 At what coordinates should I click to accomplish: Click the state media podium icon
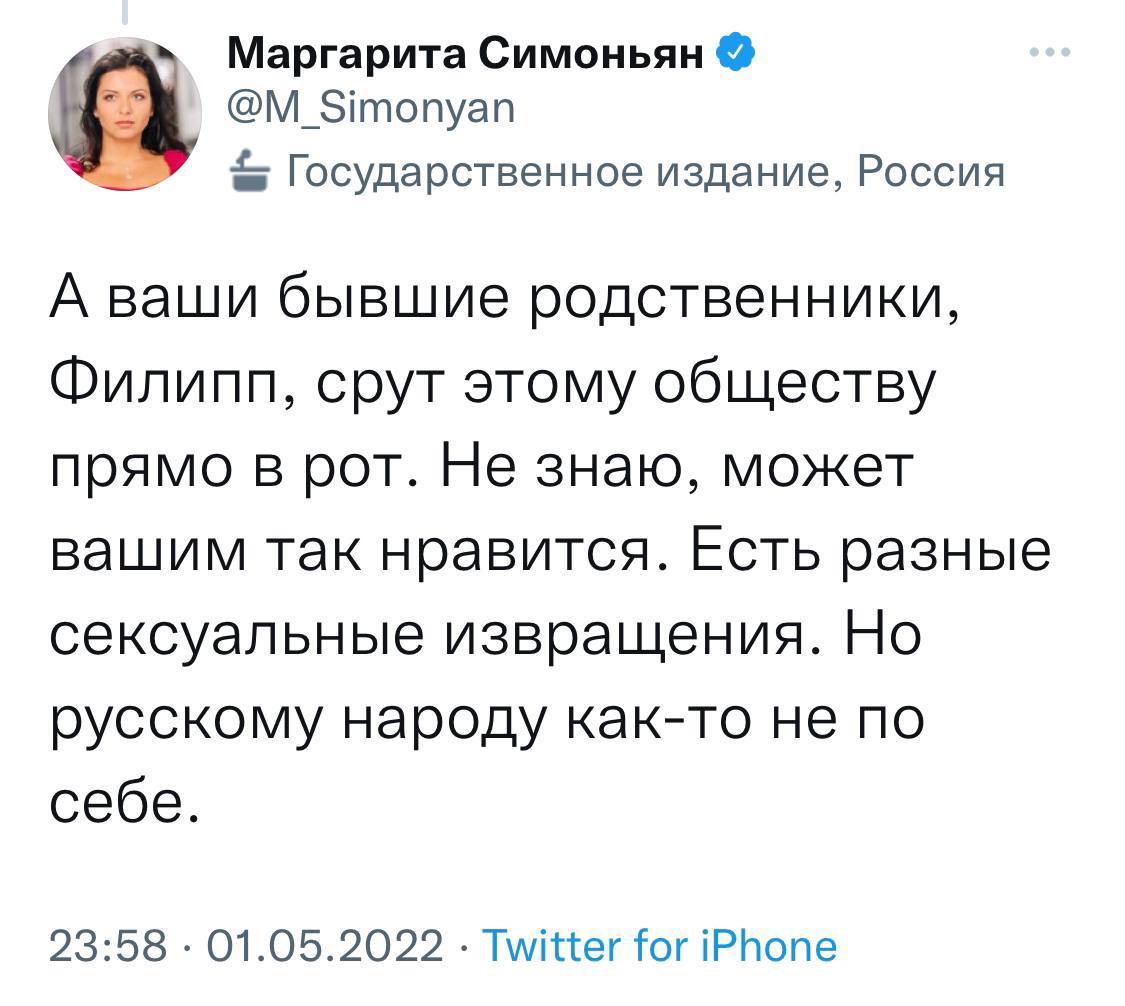click(x=250, y=171)
